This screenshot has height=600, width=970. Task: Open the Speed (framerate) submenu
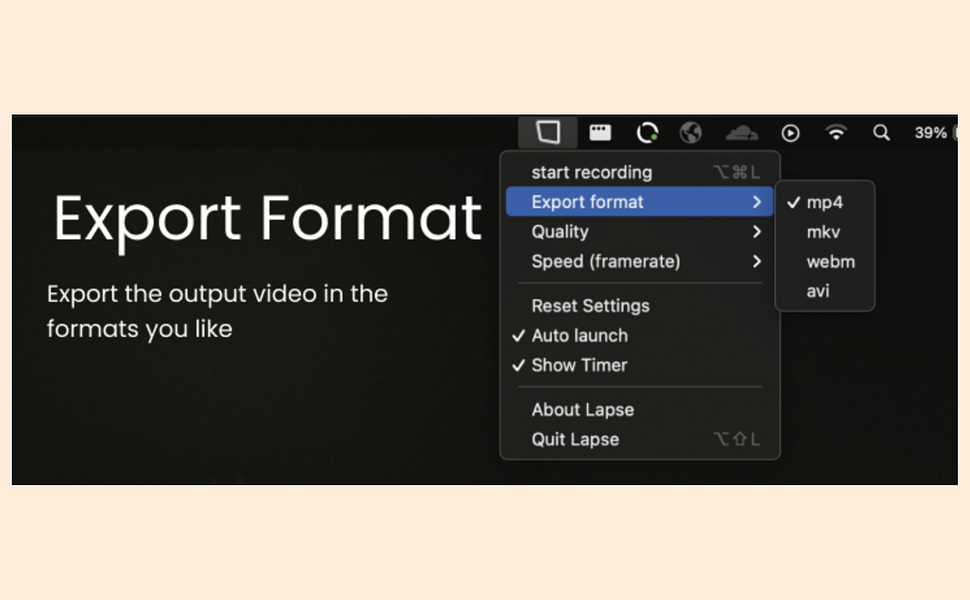point(640,261)
